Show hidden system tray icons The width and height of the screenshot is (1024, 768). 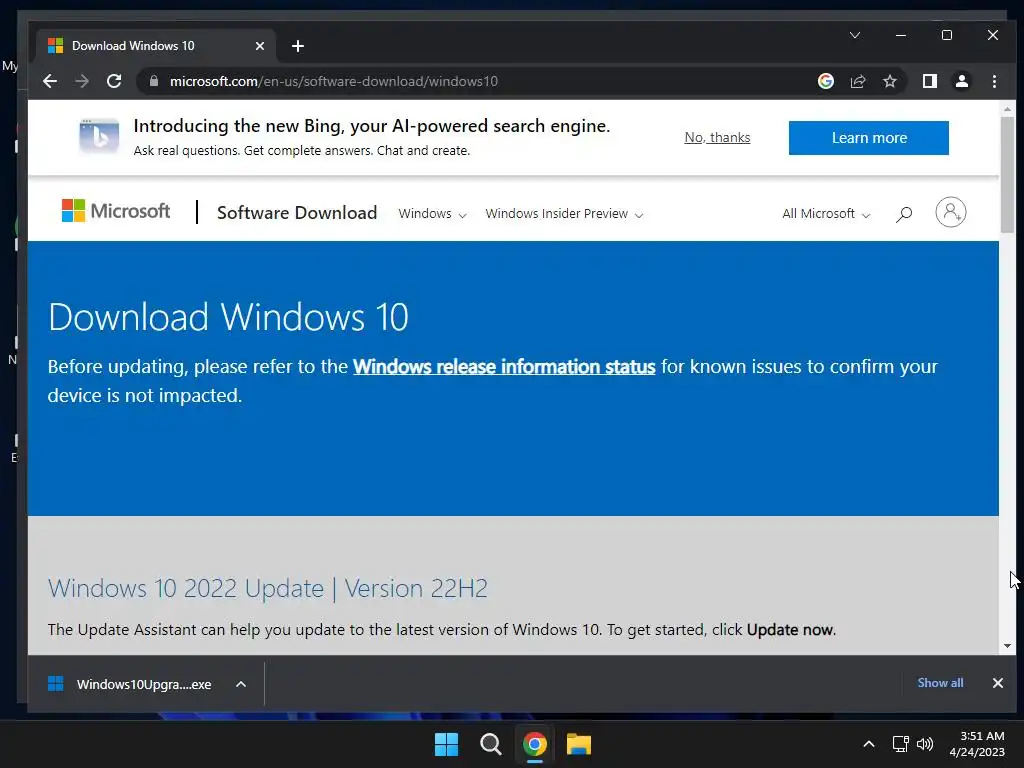point(869,744)
